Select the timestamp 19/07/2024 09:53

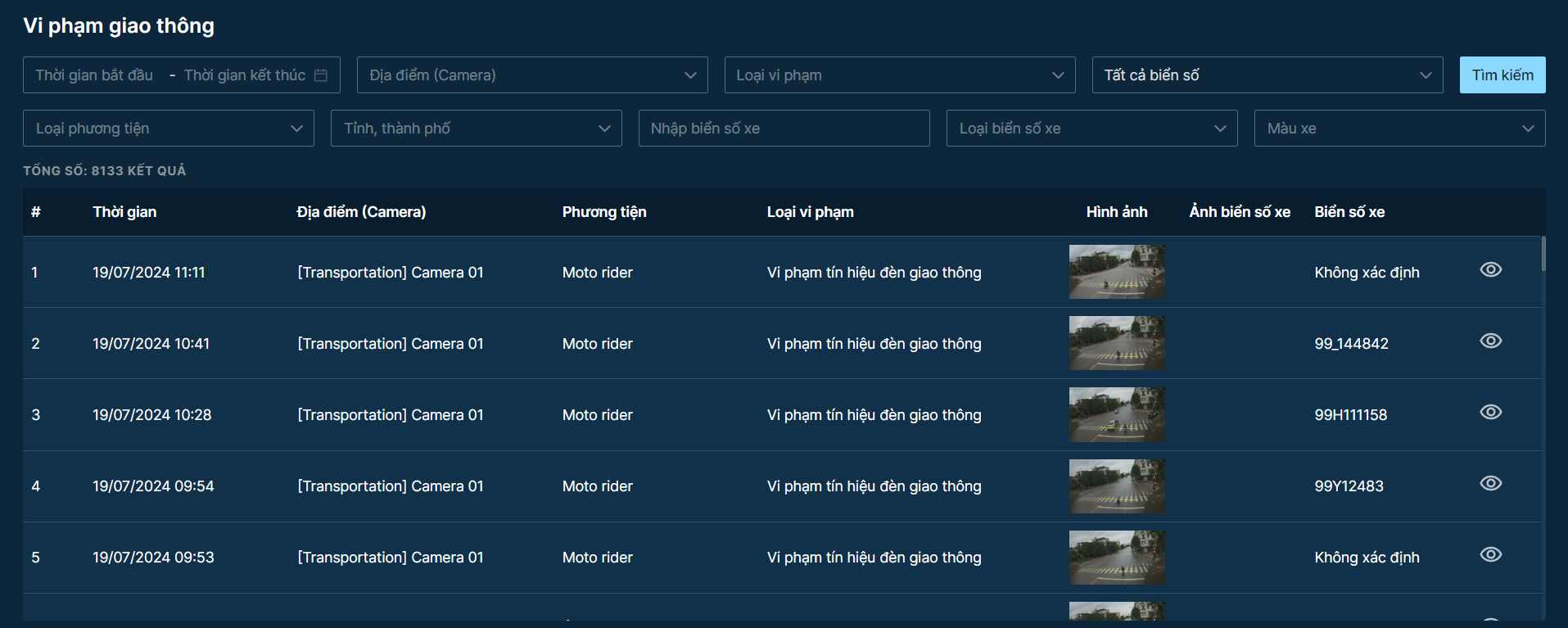click(x=153, y=558)
